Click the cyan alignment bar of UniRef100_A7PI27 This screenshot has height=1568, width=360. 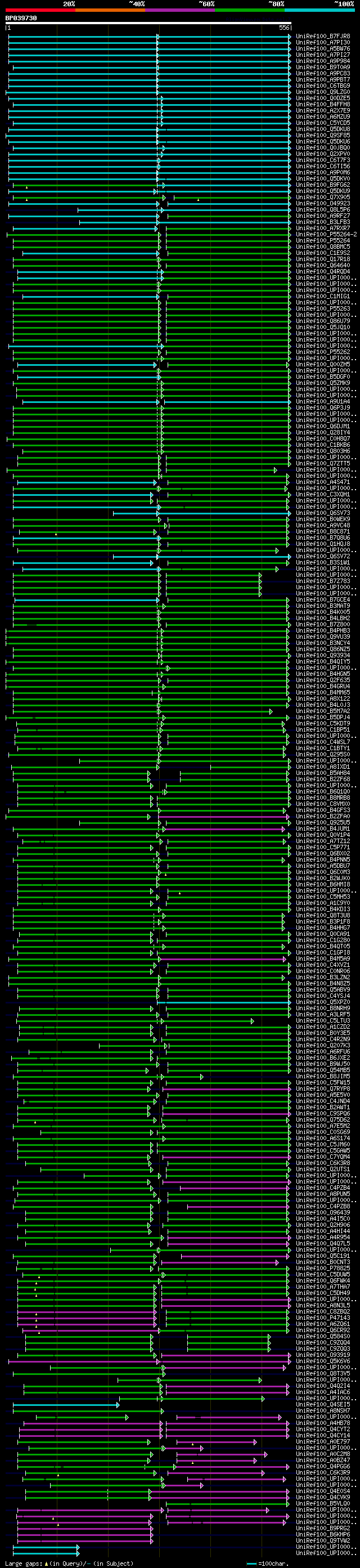pyautogui.click(x=150, y=55)
